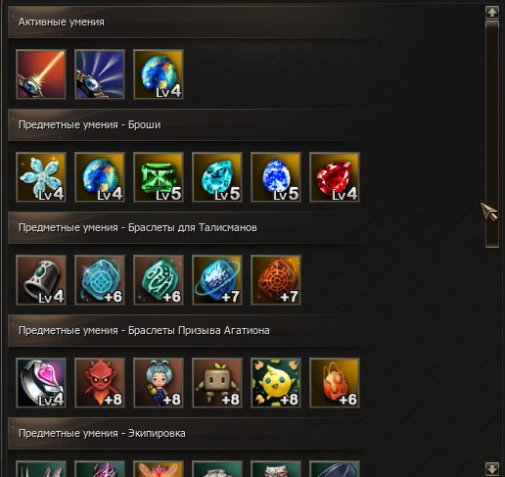This screenshot has width=505, height=477.
Task: Click the blue flame orbit talisman +7
Action: [x=217, y=280]
